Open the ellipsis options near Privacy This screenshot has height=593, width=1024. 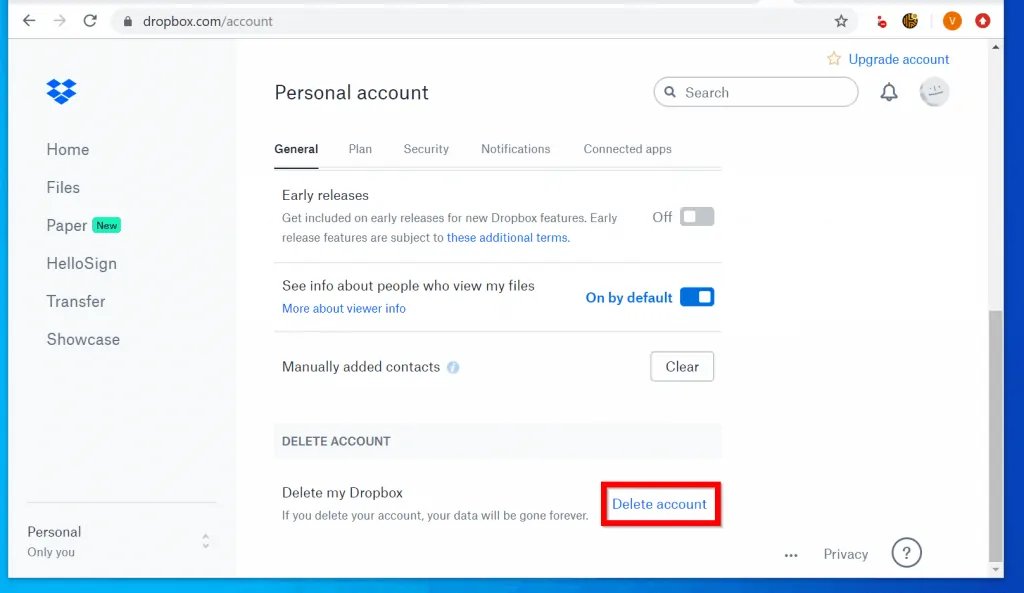click(x=791, y=554)
